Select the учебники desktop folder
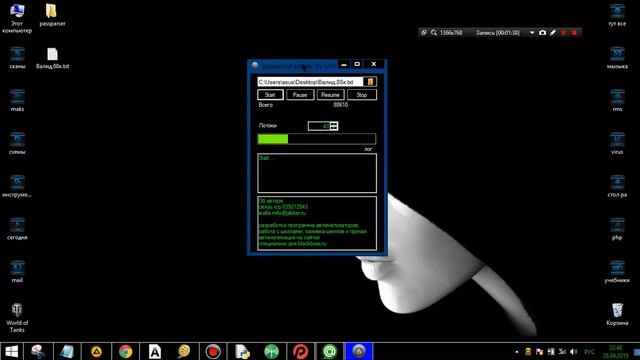This screenshot has height=360, width=640. click(x=617, y=271)
